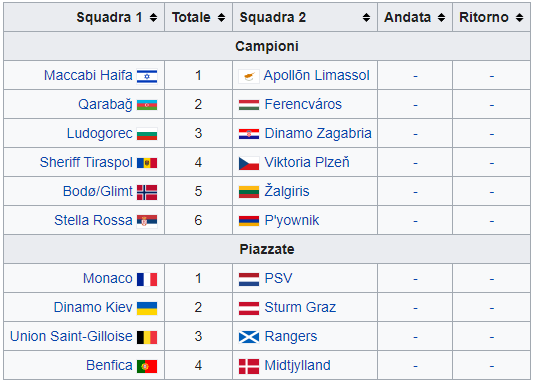Image resolution: width=536 pixels, height=383 pixels.
Task: Open the Qarabağ team link
Action: click(105, 105)
